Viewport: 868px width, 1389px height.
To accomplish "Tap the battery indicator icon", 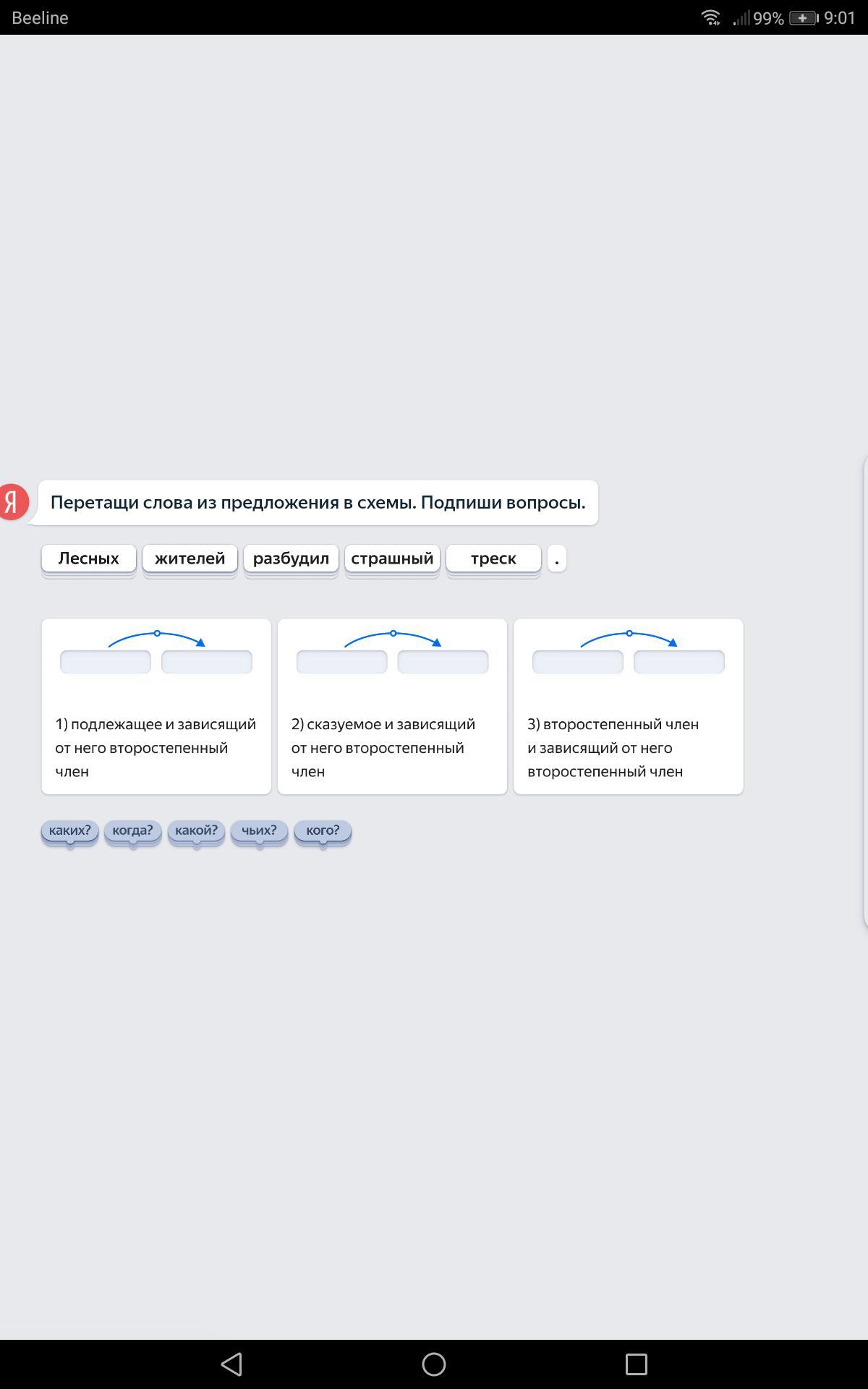I will point(803,17).
